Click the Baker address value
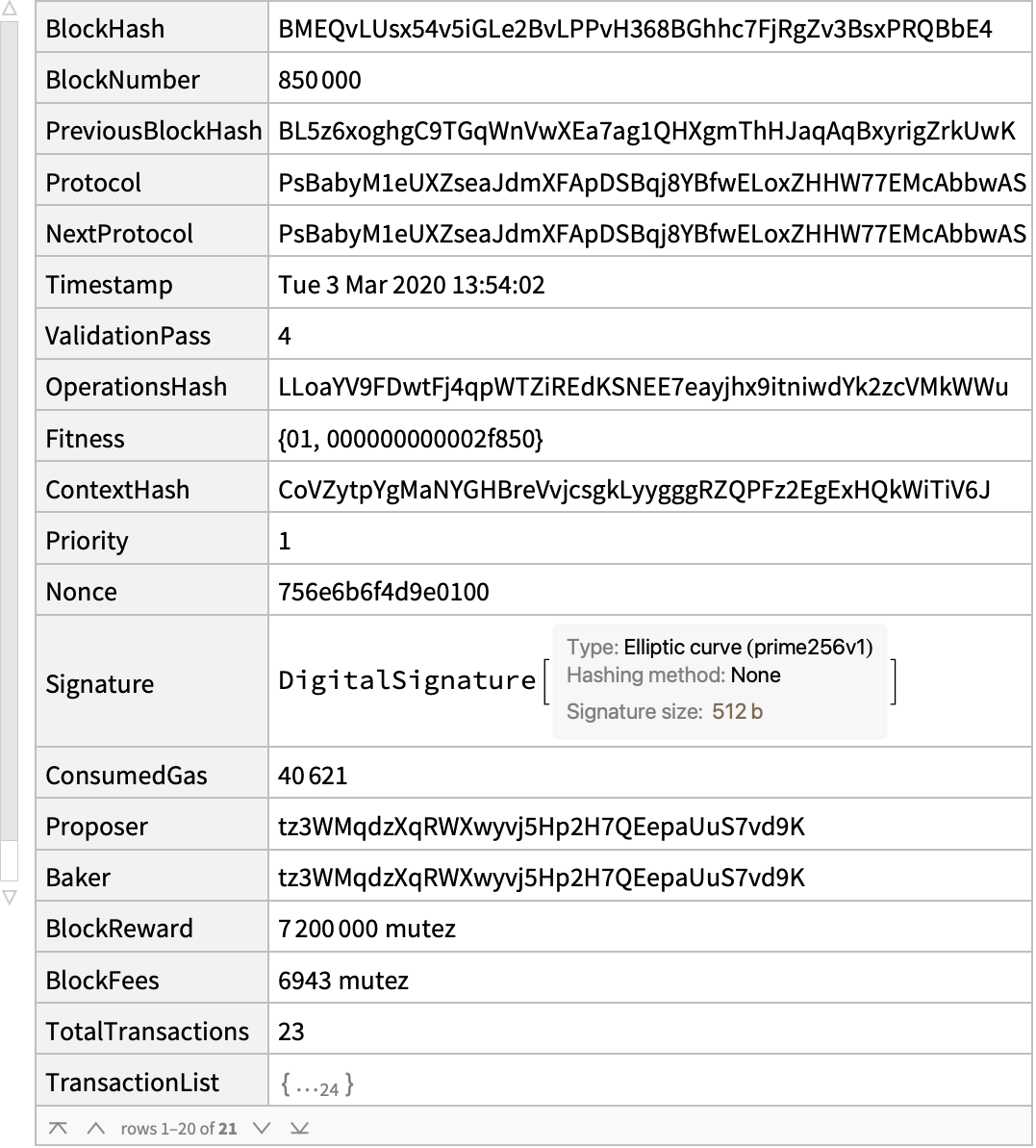This screenshot has width=1036, height=1148. [542, 878]
